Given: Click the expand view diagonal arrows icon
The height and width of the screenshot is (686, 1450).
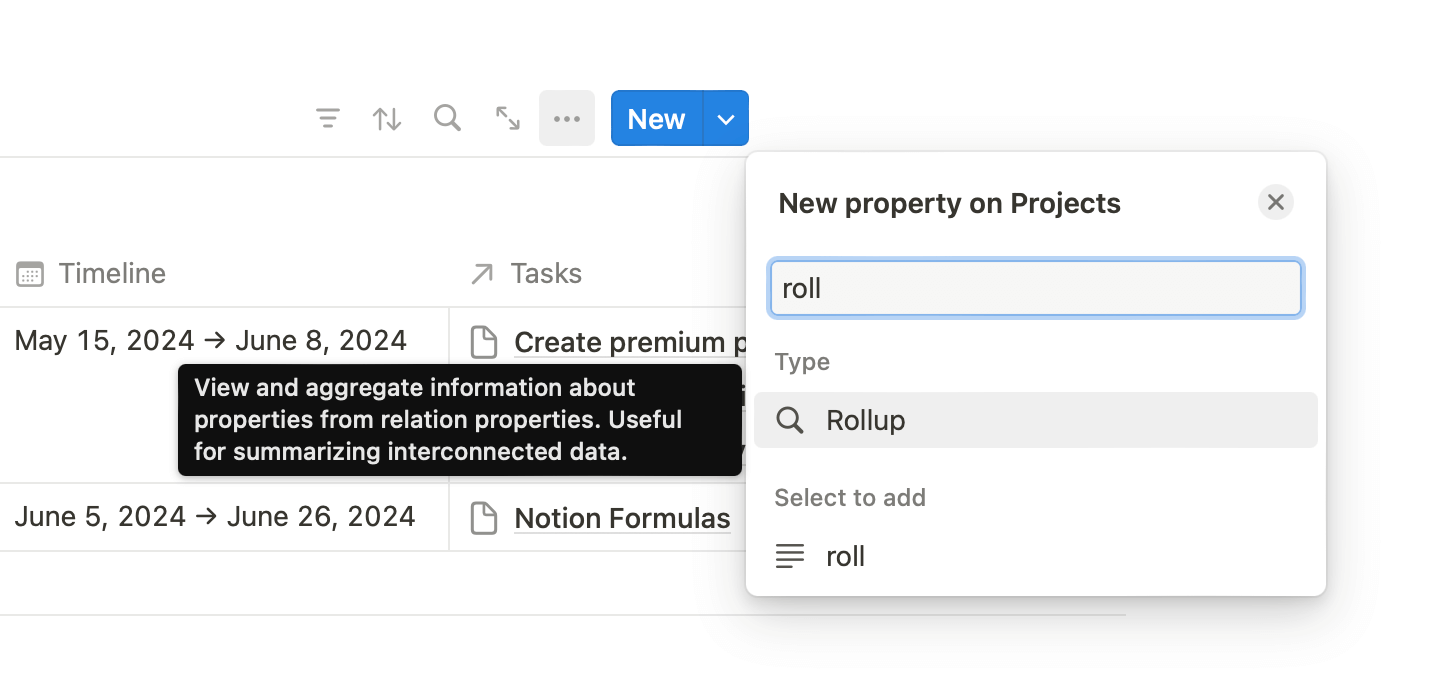Looking at the screenshot, I should 507,118.
